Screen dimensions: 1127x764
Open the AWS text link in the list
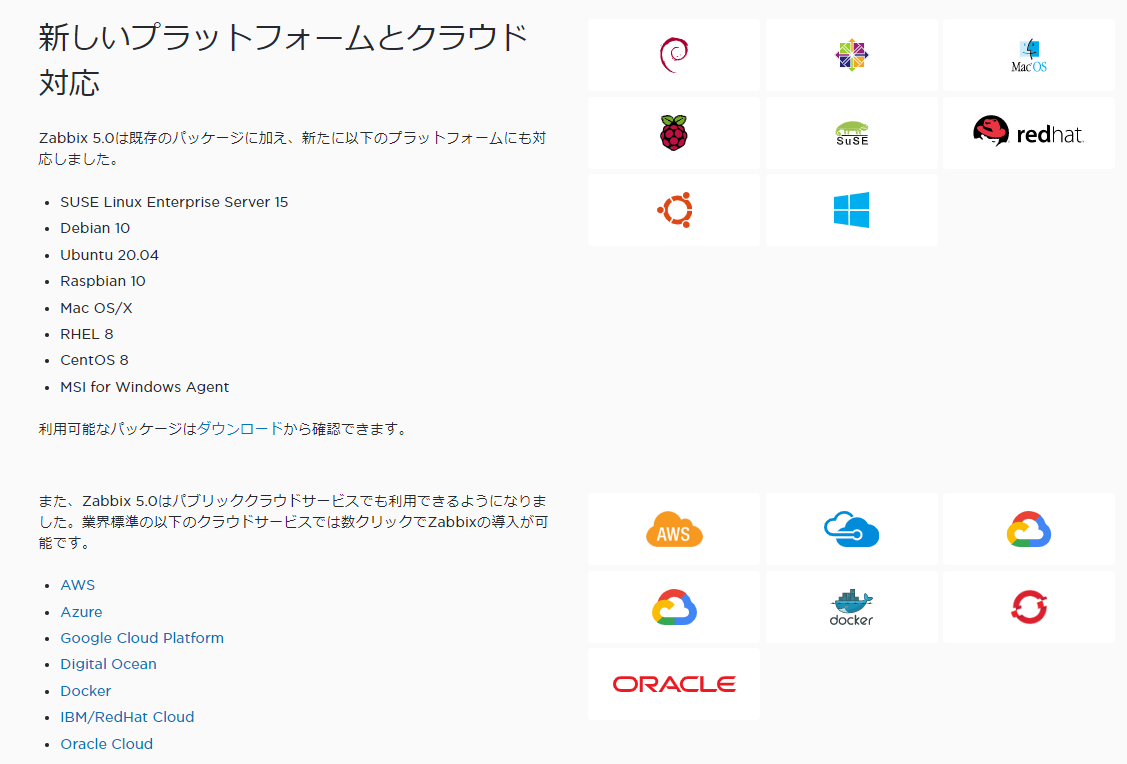click(x=78, y=585)
